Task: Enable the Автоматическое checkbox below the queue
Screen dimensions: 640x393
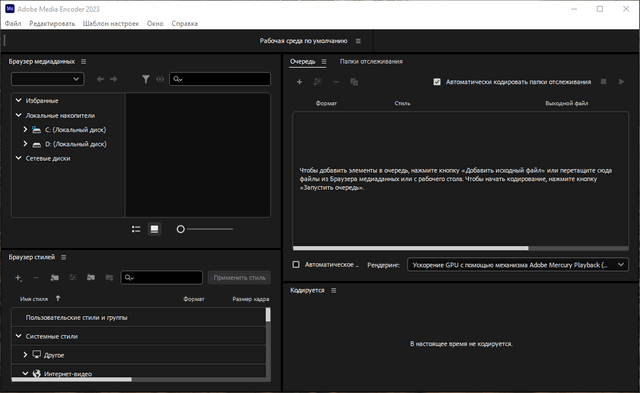Action: pos(296,265)
